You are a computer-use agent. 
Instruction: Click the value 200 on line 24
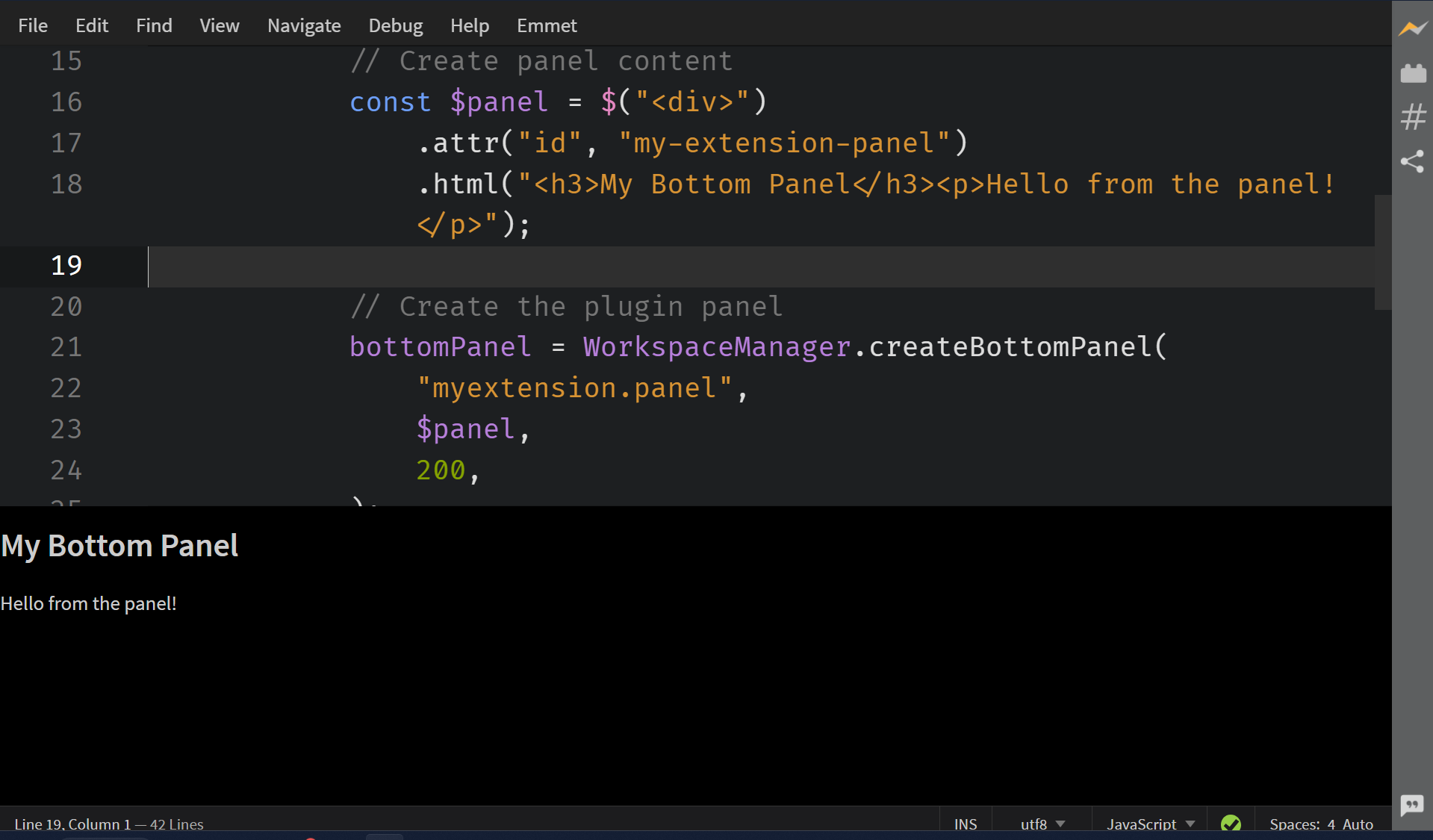441,470
